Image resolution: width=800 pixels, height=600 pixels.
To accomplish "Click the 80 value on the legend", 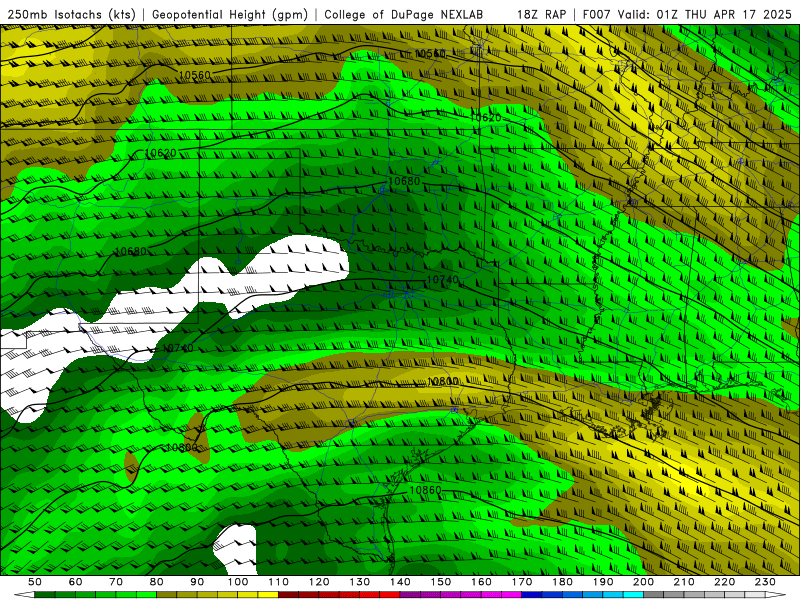I will click(157, 582).
